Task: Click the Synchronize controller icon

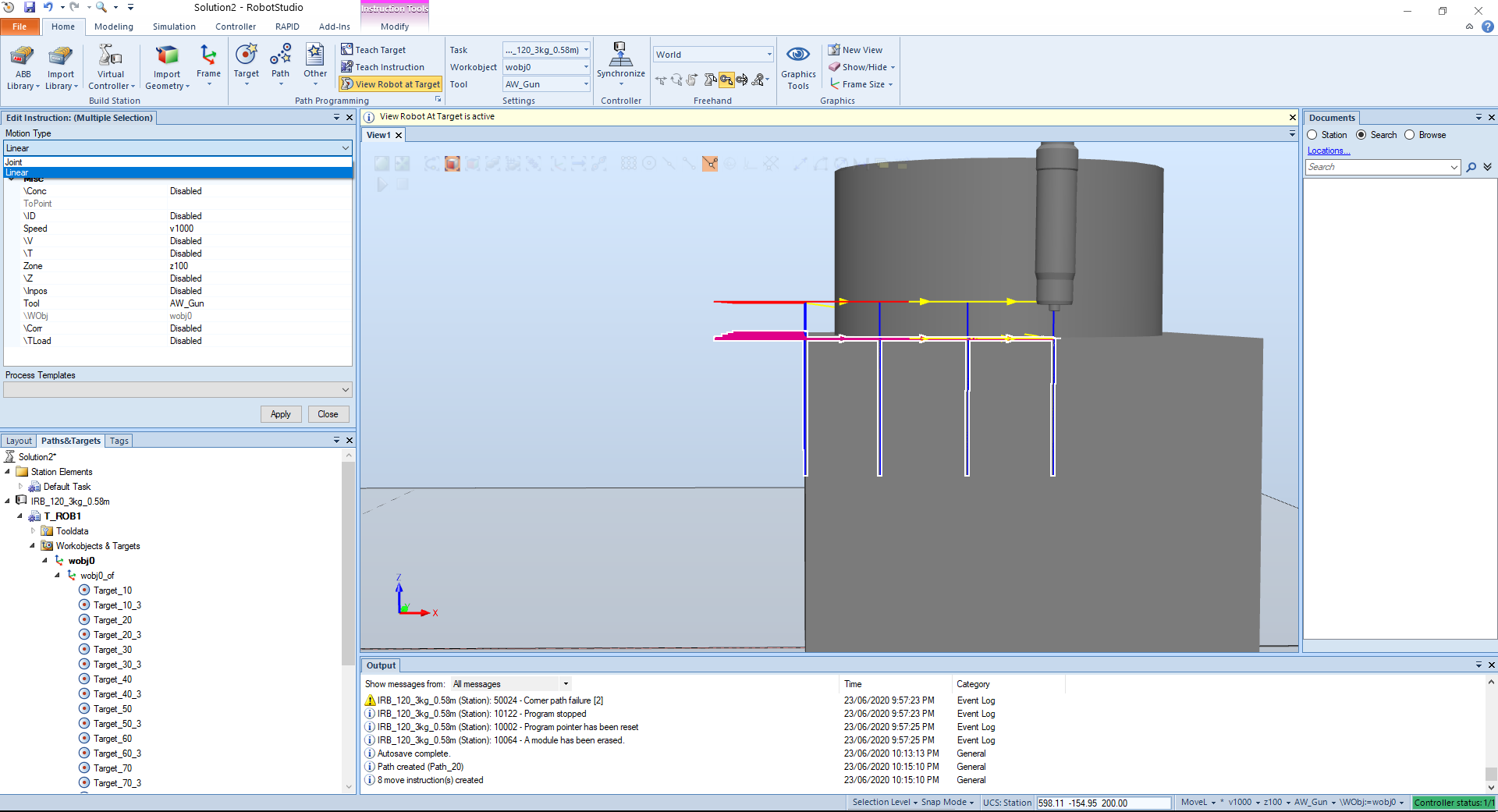Action: click(x=620, y=56)
